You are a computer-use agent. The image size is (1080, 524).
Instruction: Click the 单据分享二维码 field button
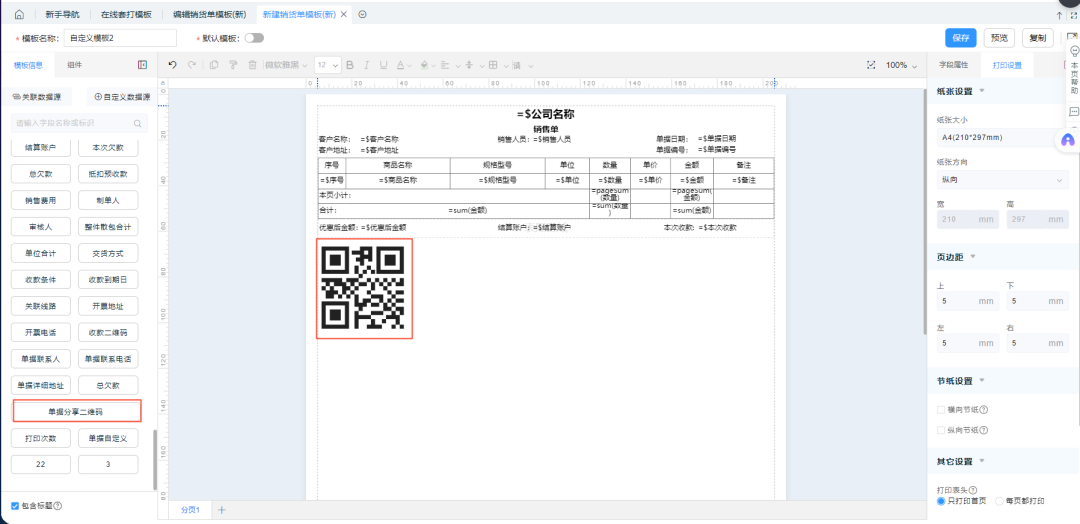click(x=76, y=411)
